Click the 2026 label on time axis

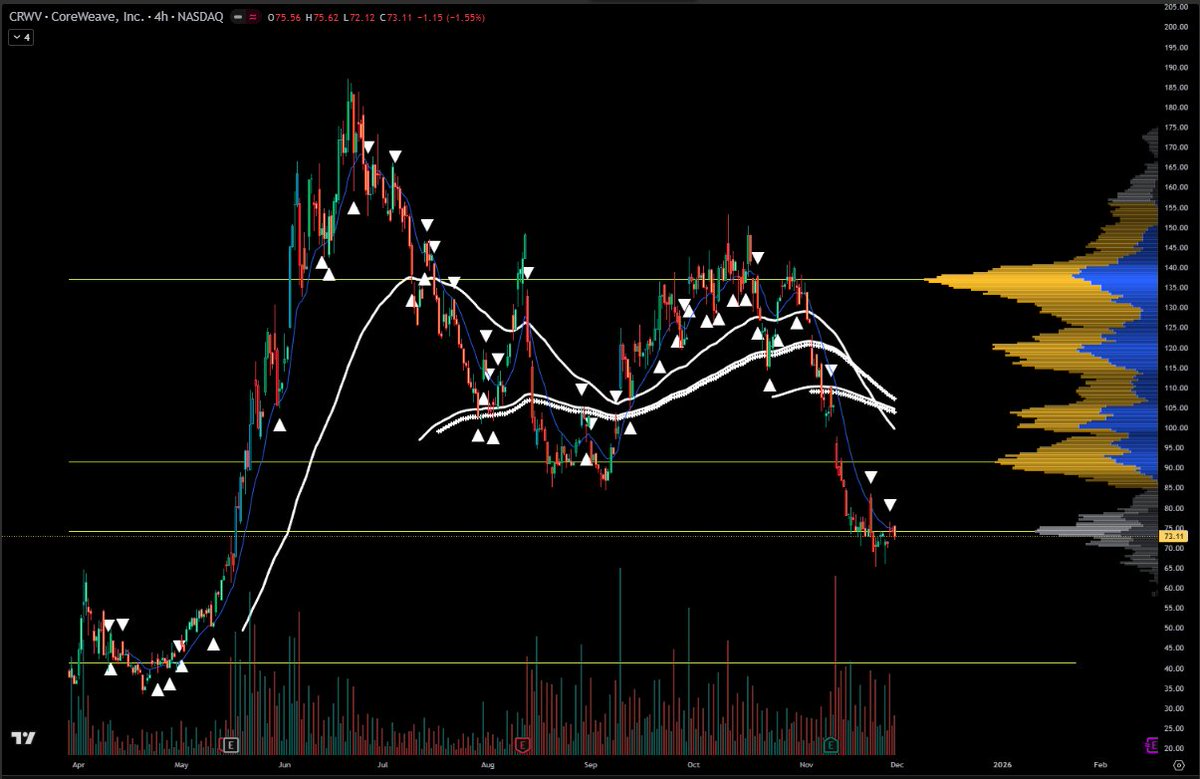(x=1001, y=764)
